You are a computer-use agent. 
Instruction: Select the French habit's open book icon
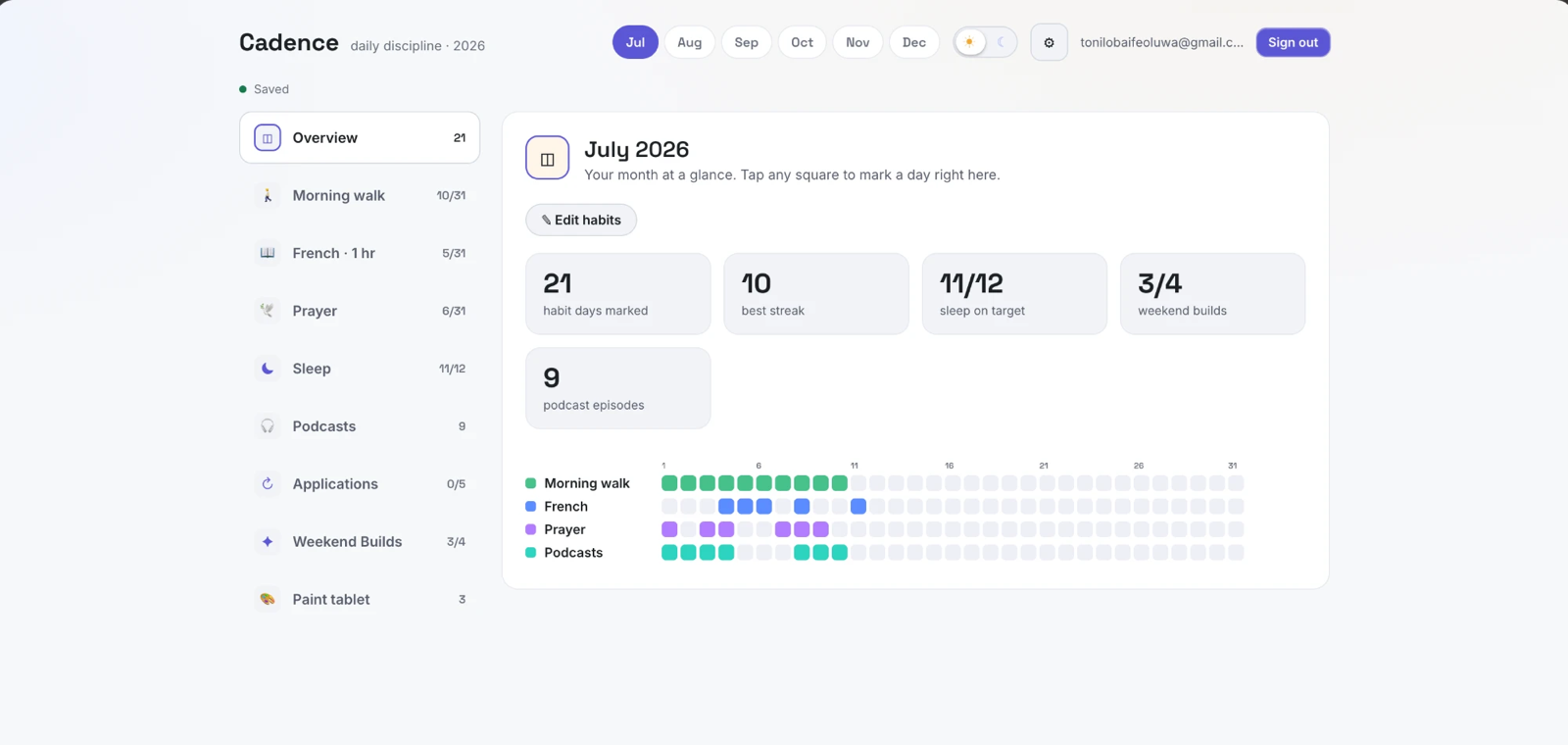pyautogui.click(x=268, y=253)
